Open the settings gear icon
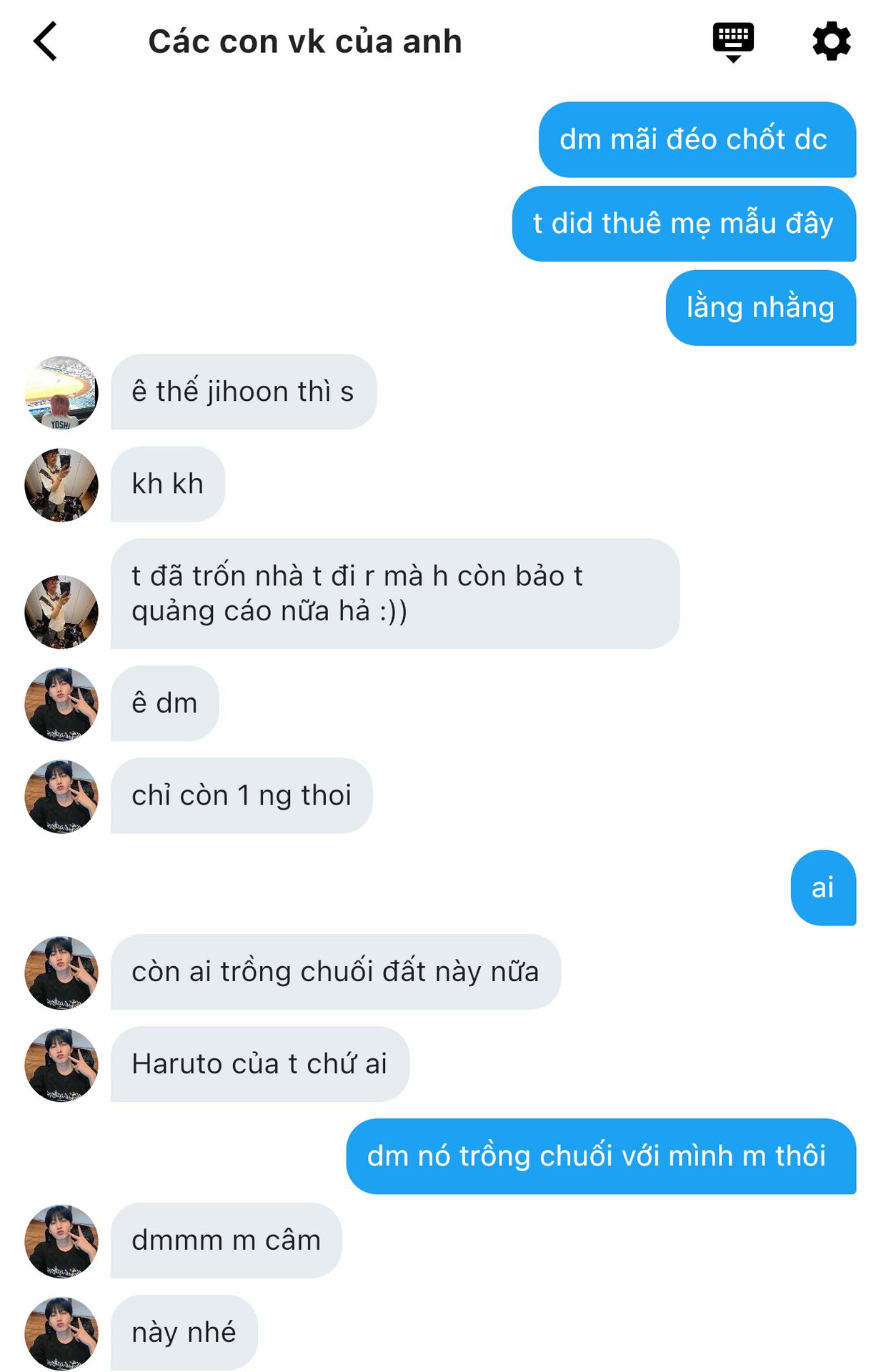The height and width of the screenshot is (1372, 881). (832, 41)
